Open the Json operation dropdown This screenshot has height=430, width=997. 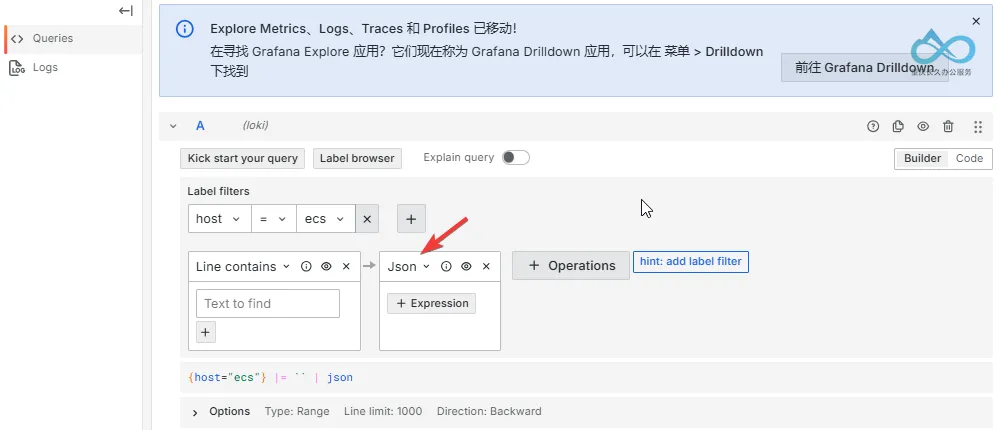409,267
